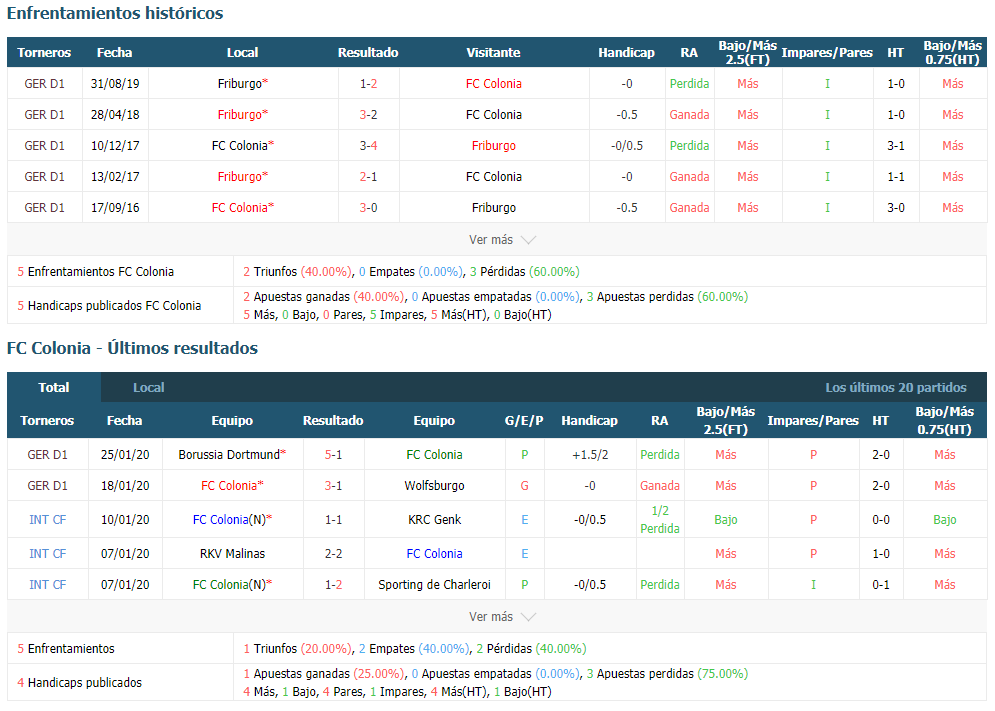Screen dimensions: 995x711
Task: Open the KRC Genk team link
Action: (x=435, y=520)
